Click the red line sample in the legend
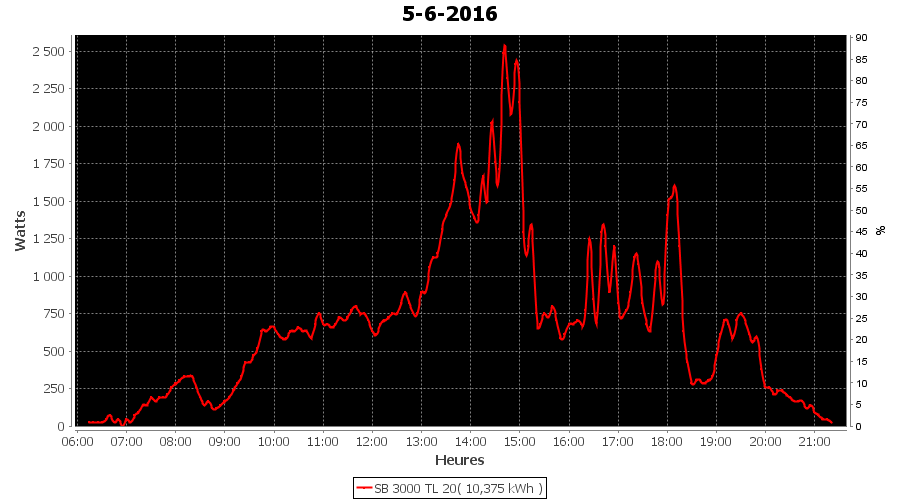900x500 pixels. click(x=364, y=489)
